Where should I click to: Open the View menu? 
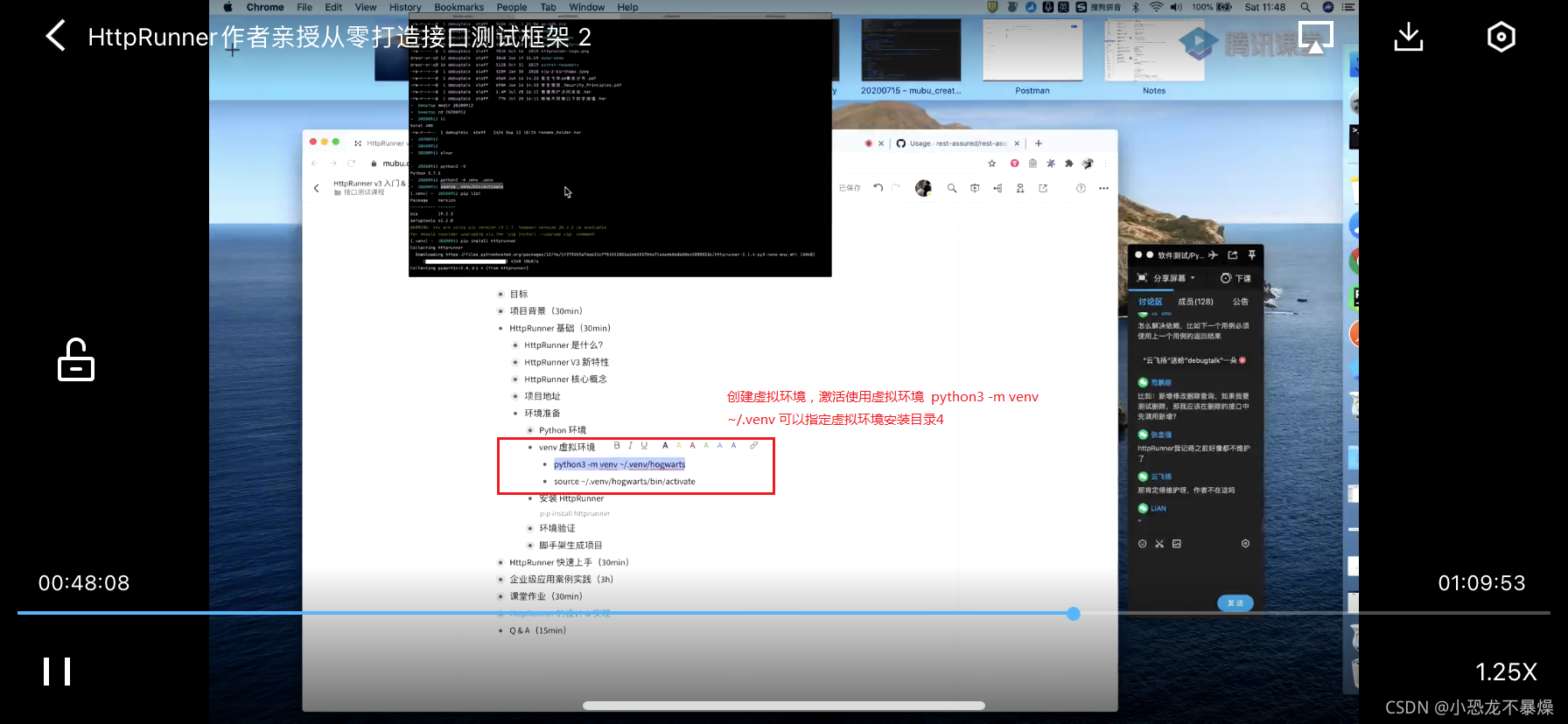(366, 7)
